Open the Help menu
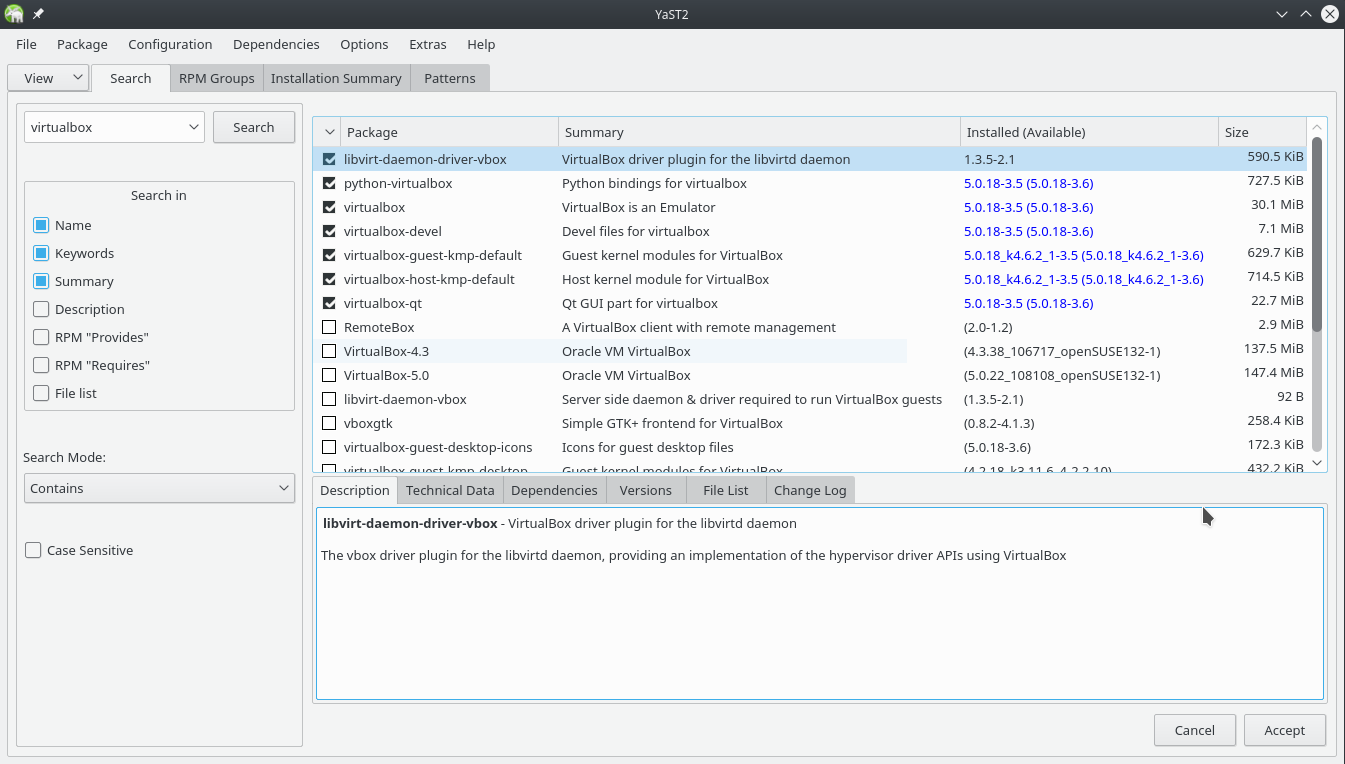This screenshot has width=1345, height=764. point(481,44)
